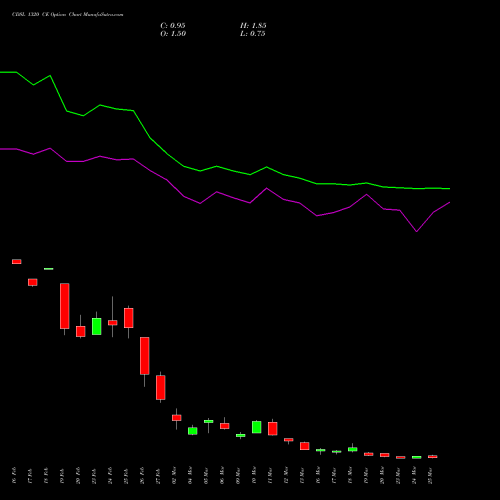500x500 pixels.
Task: Click the red candlestick for 11 Mar
Action: point(273,429)
